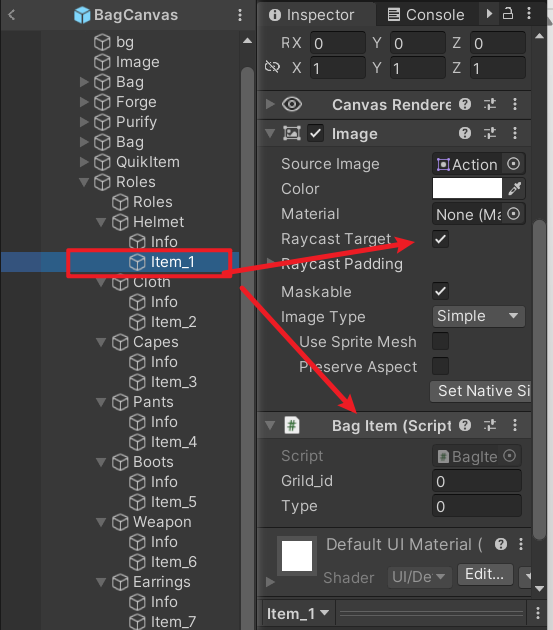Screen dimensions: 553x630
Task: Click the back arrow beside BagCanvas
Action: [x=11, y=15]
